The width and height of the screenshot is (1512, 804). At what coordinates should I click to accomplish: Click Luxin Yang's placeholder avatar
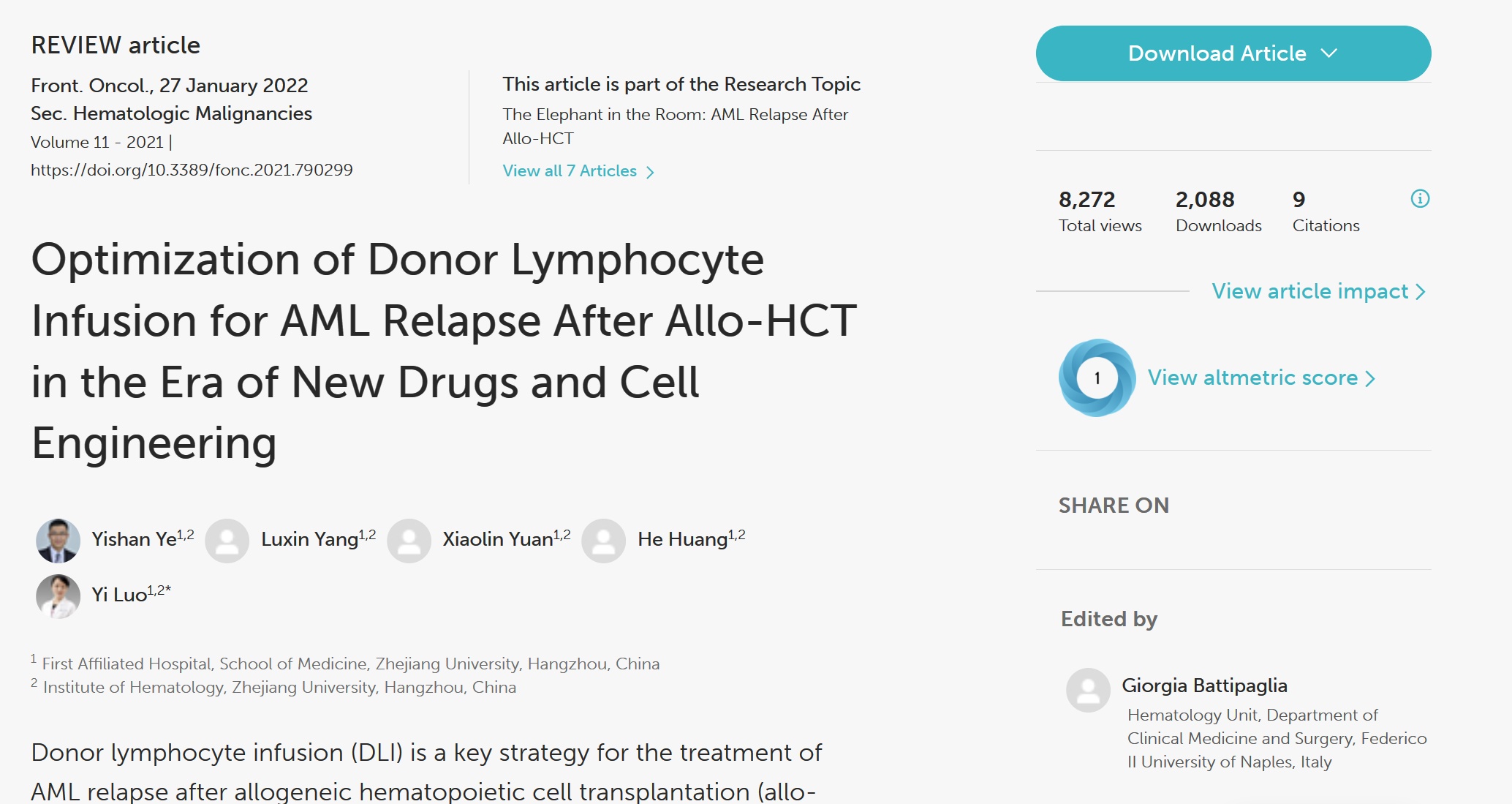click(x=227, y=541)
